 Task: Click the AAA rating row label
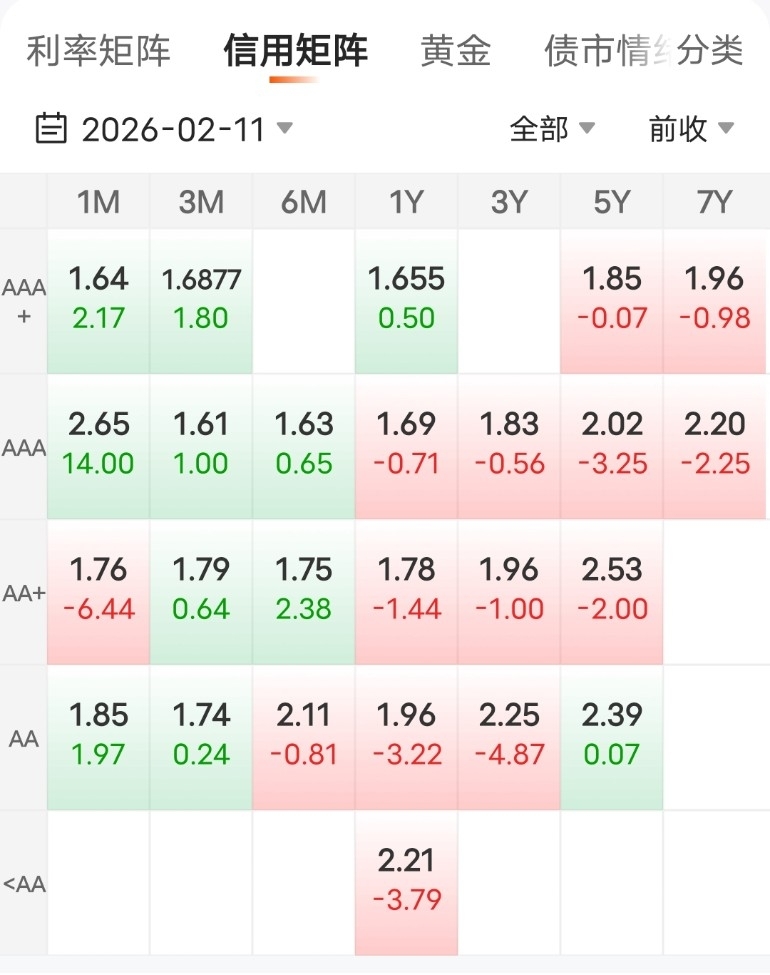pyautogui.click(x=24, y=447)
